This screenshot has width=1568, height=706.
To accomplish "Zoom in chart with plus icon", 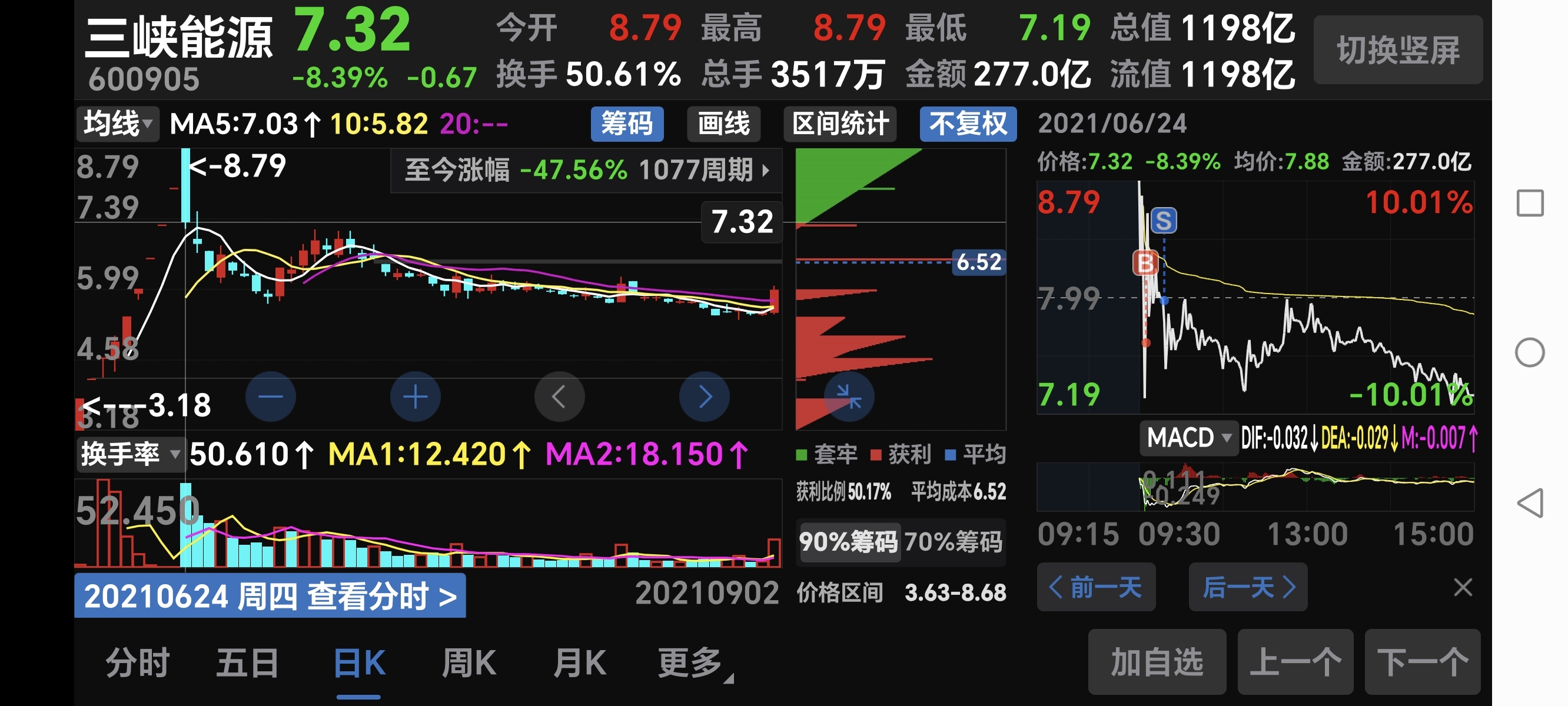I will coord(415,397).
